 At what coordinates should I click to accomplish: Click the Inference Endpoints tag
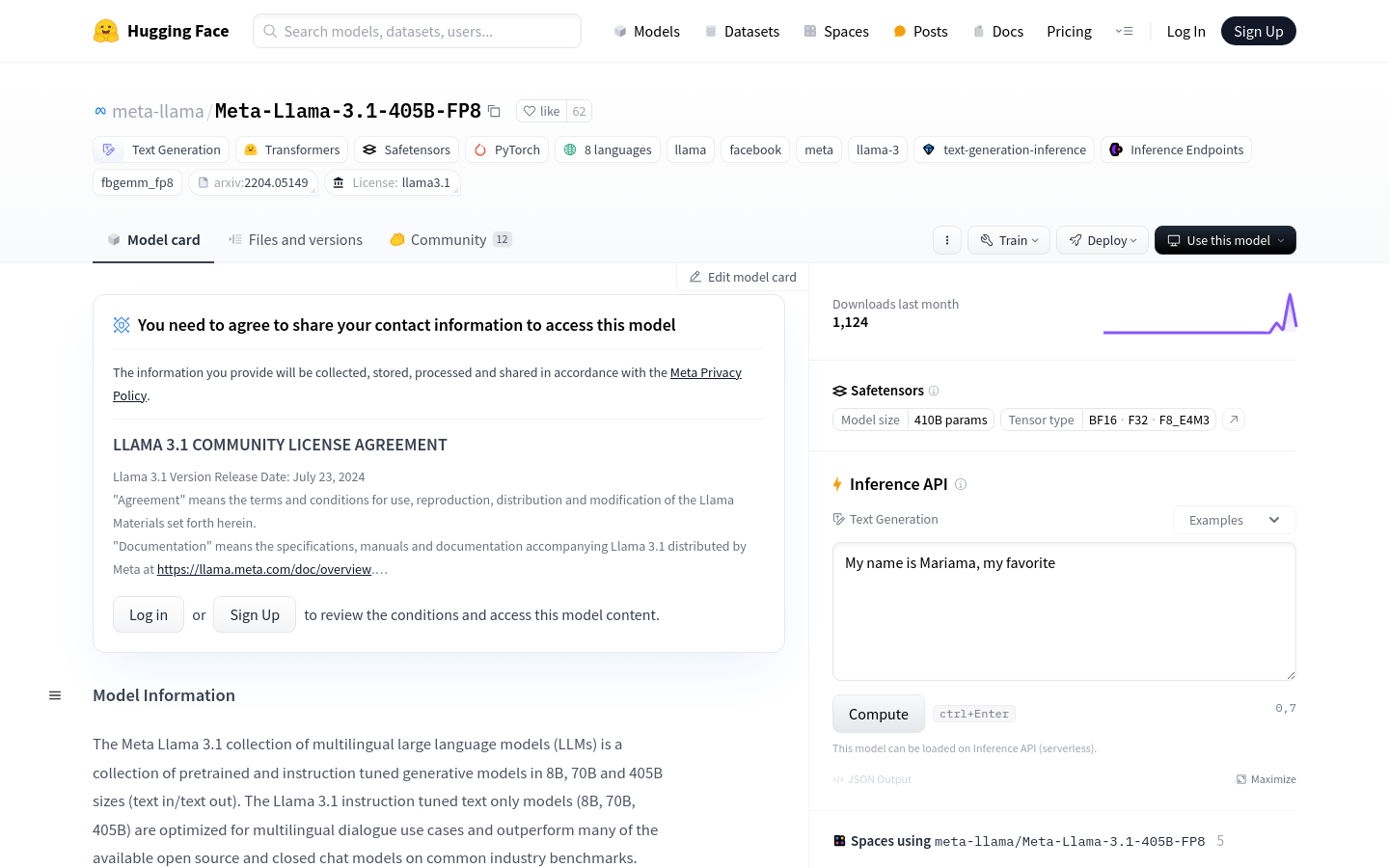[x=1177, y=149]
